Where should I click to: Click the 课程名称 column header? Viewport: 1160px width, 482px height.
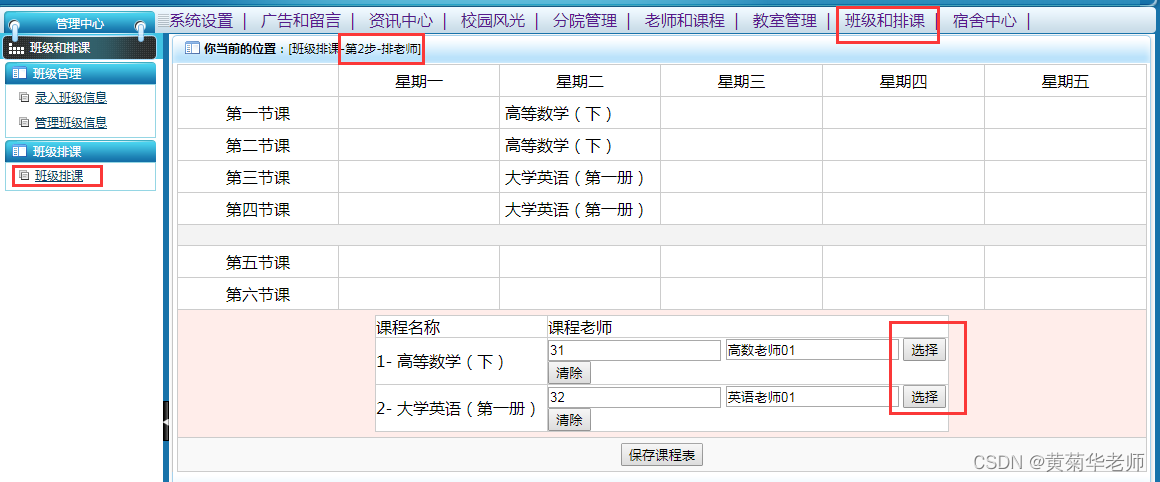pos(408,327)
